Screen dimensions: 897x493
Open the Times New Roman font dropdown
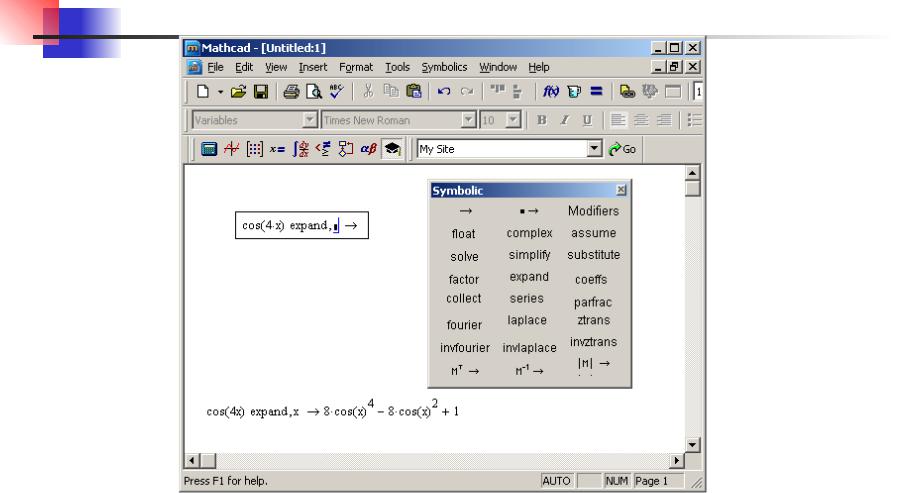point(469,120)
